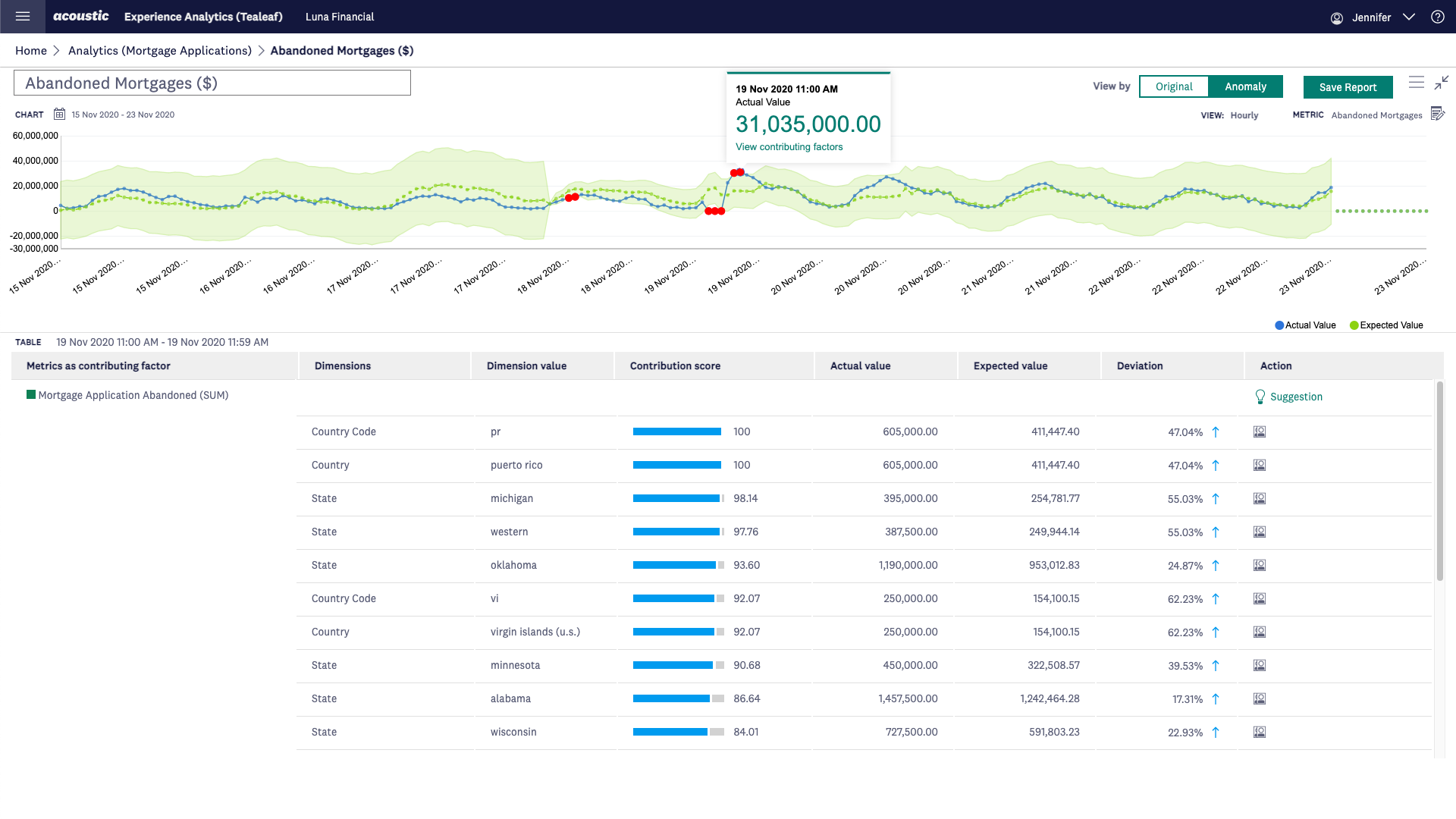The width and height of the screenshot is (1456, 819).
Task: Click the action icon in the michigan row
Action: pyautogui.click(x=1260, y=499)
